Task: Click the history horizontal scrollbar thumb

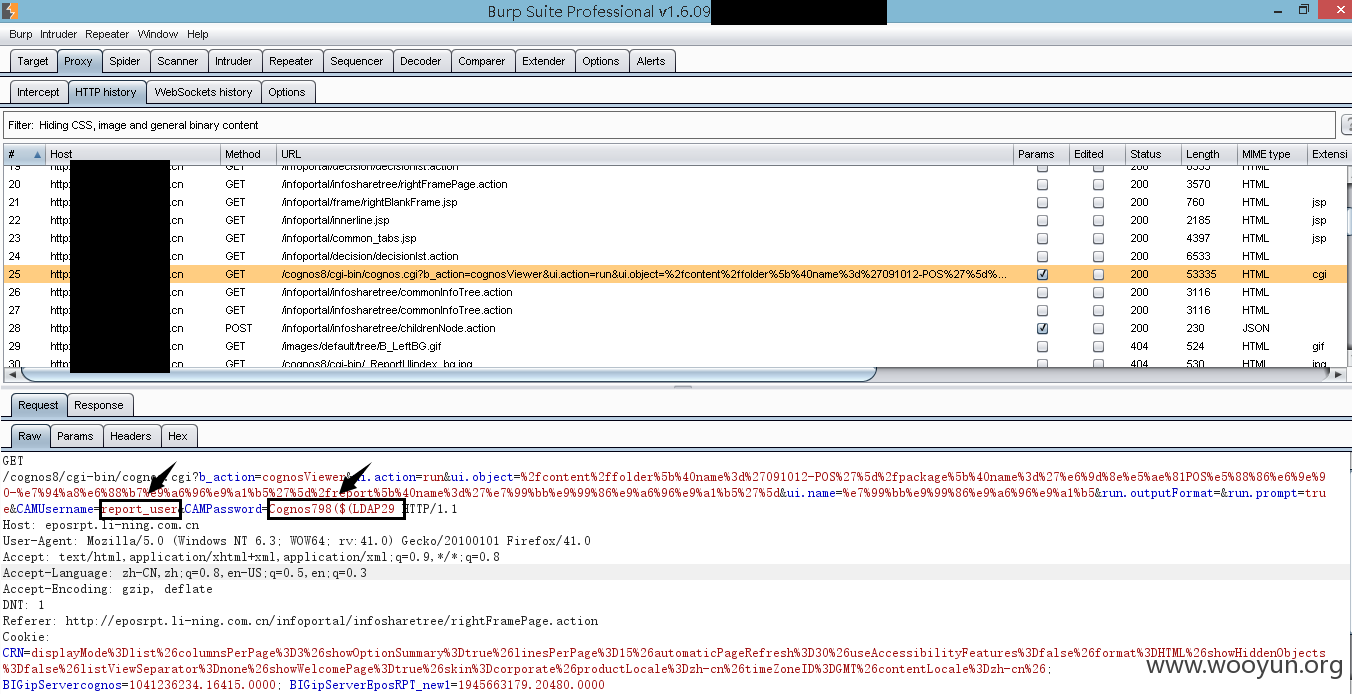Action: pos(448,374)
